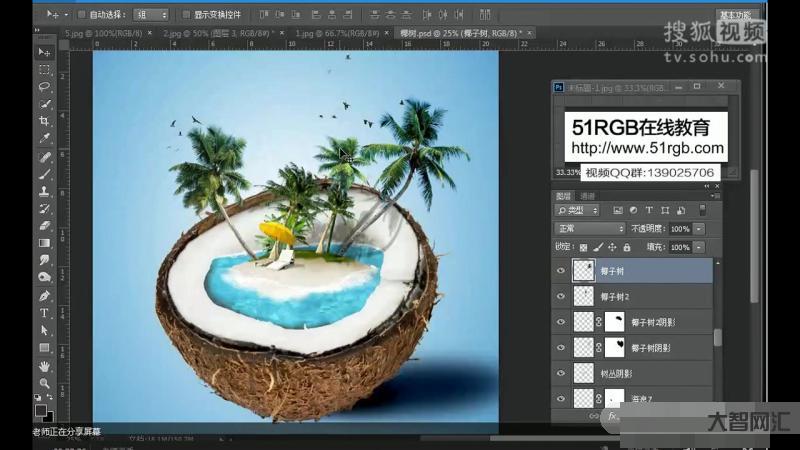
Task: Select the Rectangular Marquee tool
Action: (x=45, y=70)
